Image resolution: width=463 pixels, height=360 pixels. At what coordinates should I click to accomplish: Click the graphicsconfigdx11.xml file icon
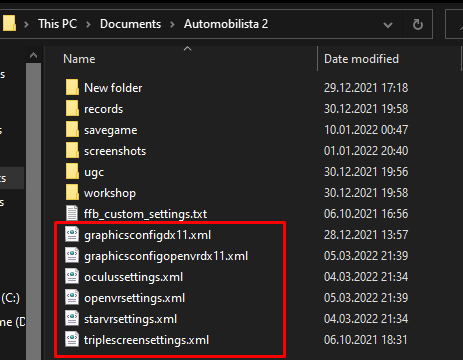(72, 235)
